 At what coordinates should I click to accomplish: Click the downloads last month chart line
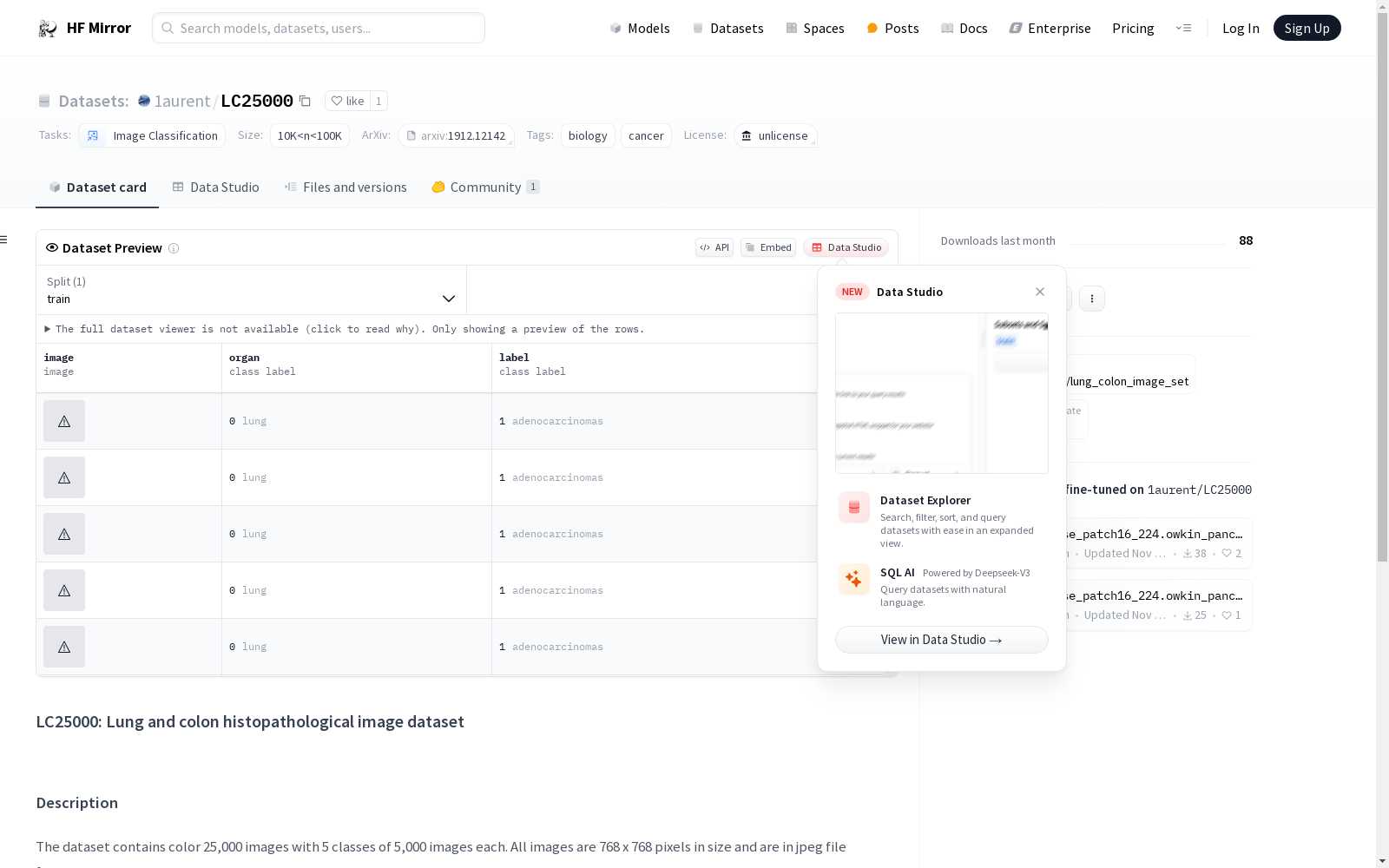tap(1147, 243)
